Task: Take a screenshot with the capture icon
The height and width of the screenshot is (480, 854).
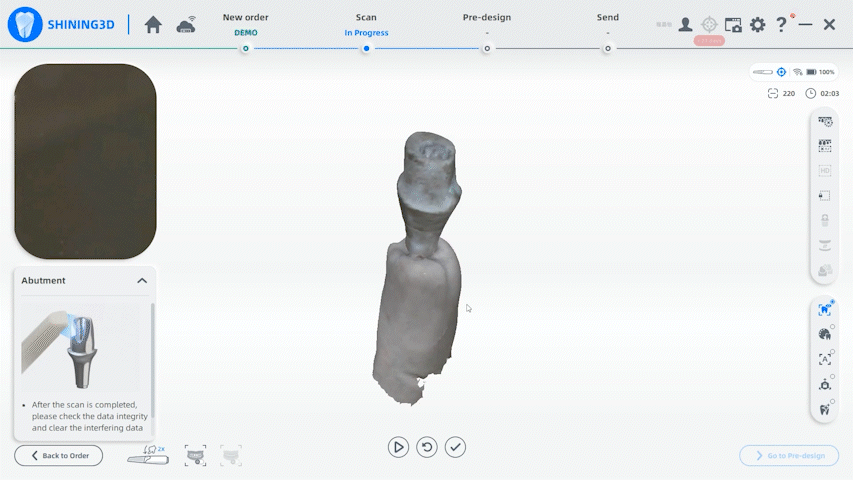Action: (733, 25)
